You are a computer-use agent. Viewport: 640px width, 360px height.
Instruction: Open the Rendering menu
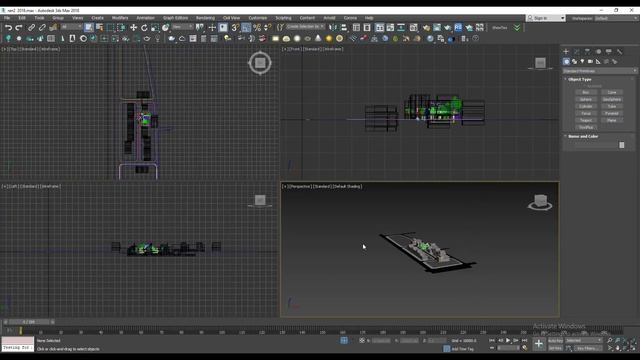point(205,18)
